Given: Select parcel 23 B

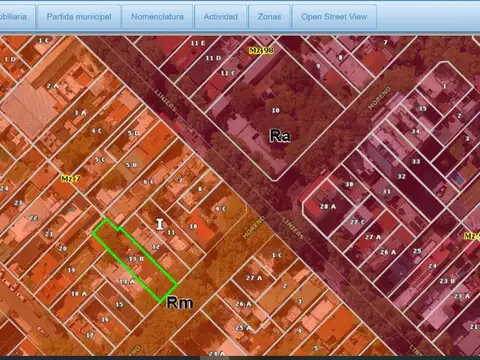Looking at the screenshot, I should tap(447, 281).
